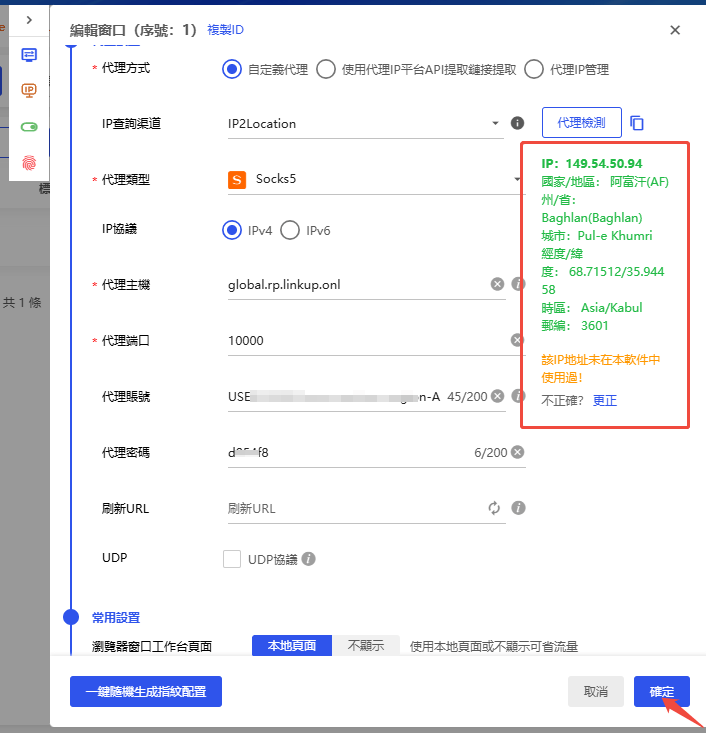Click the 國家/地區: 阿富汗(AF) text
This screenshot has height=733, width=706.
click(605, 181)
